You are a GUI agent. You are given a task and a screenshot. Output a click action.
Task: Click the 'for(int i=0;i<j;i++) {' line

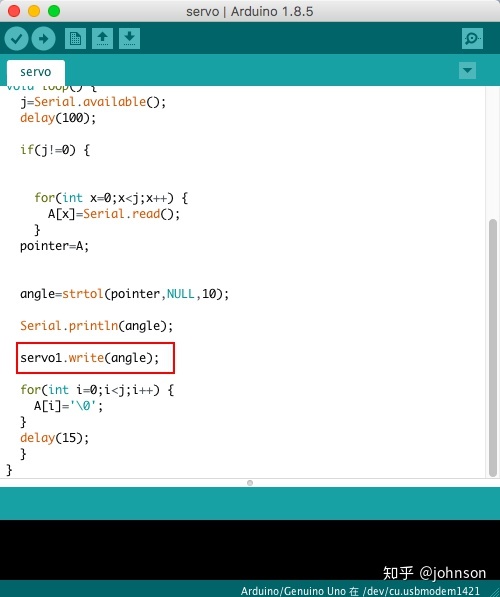[x=97, y=390]
